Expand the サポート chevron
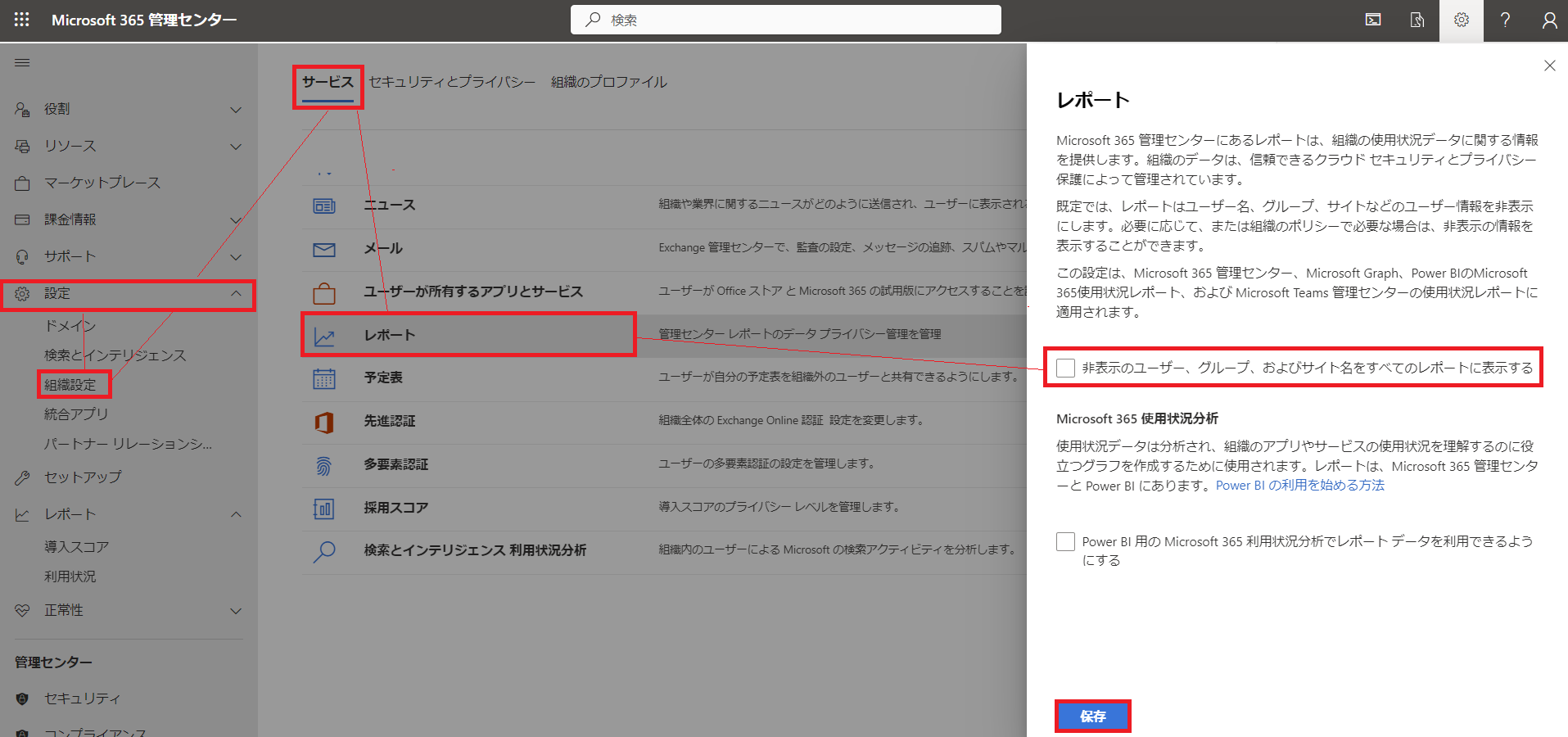1568x737 pixels. pos(236,257)
